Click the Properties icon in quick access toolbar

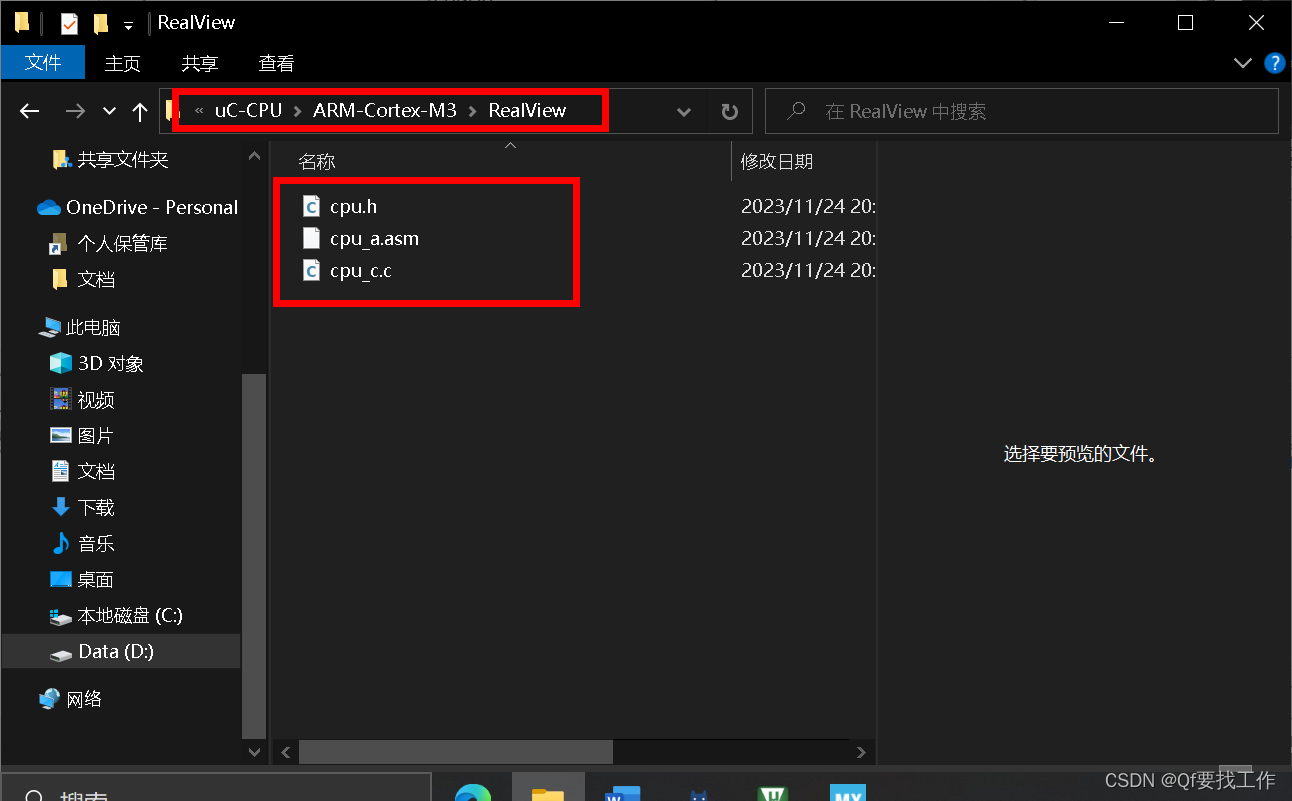69,23
